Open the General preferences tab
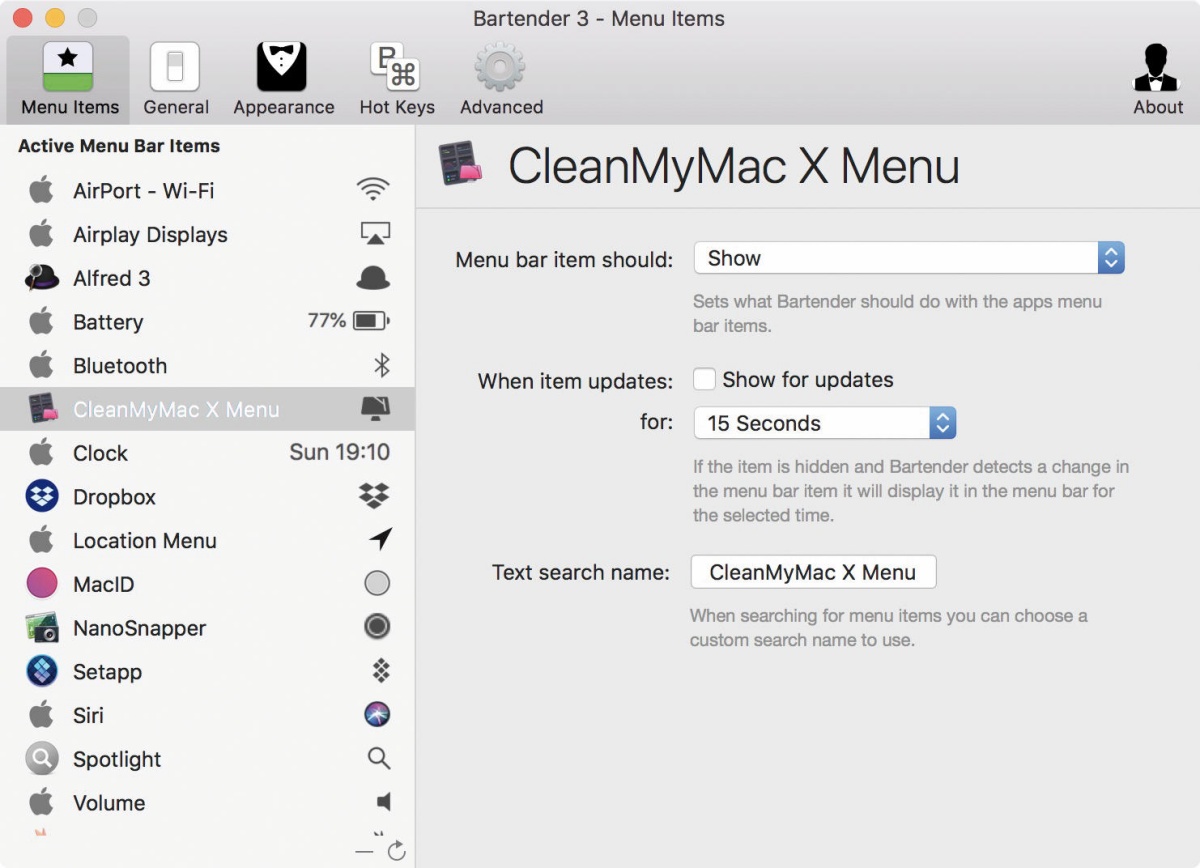Image resolution: width=1200 pixels, height=868 pixels. [x=176, y=80]
